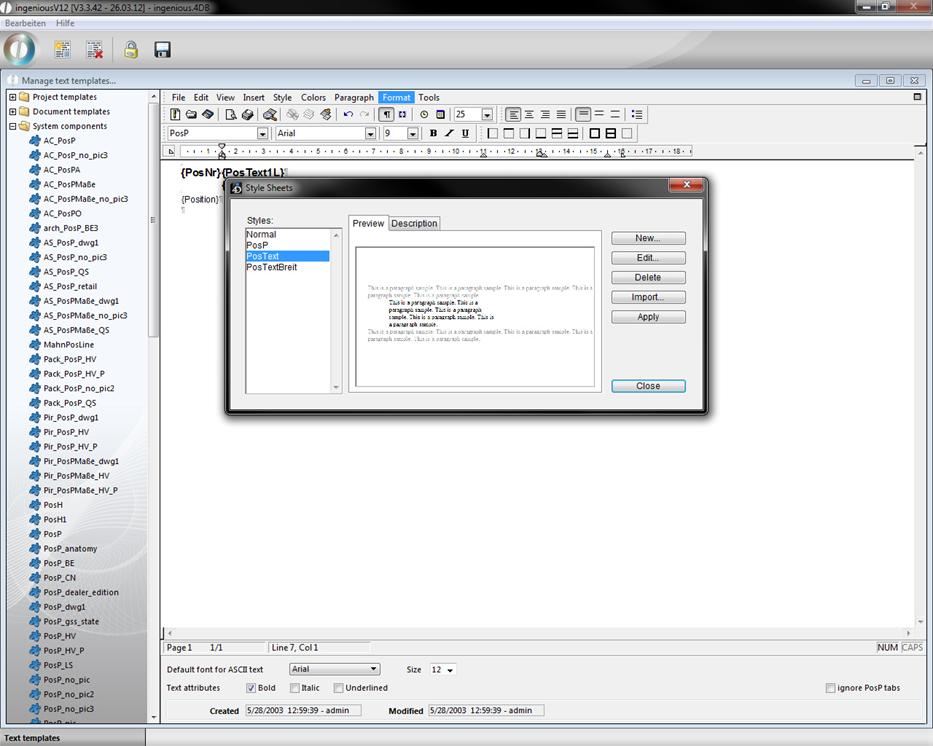
Task: Open the Paragraph menu
Action: [x=354, y=97]
